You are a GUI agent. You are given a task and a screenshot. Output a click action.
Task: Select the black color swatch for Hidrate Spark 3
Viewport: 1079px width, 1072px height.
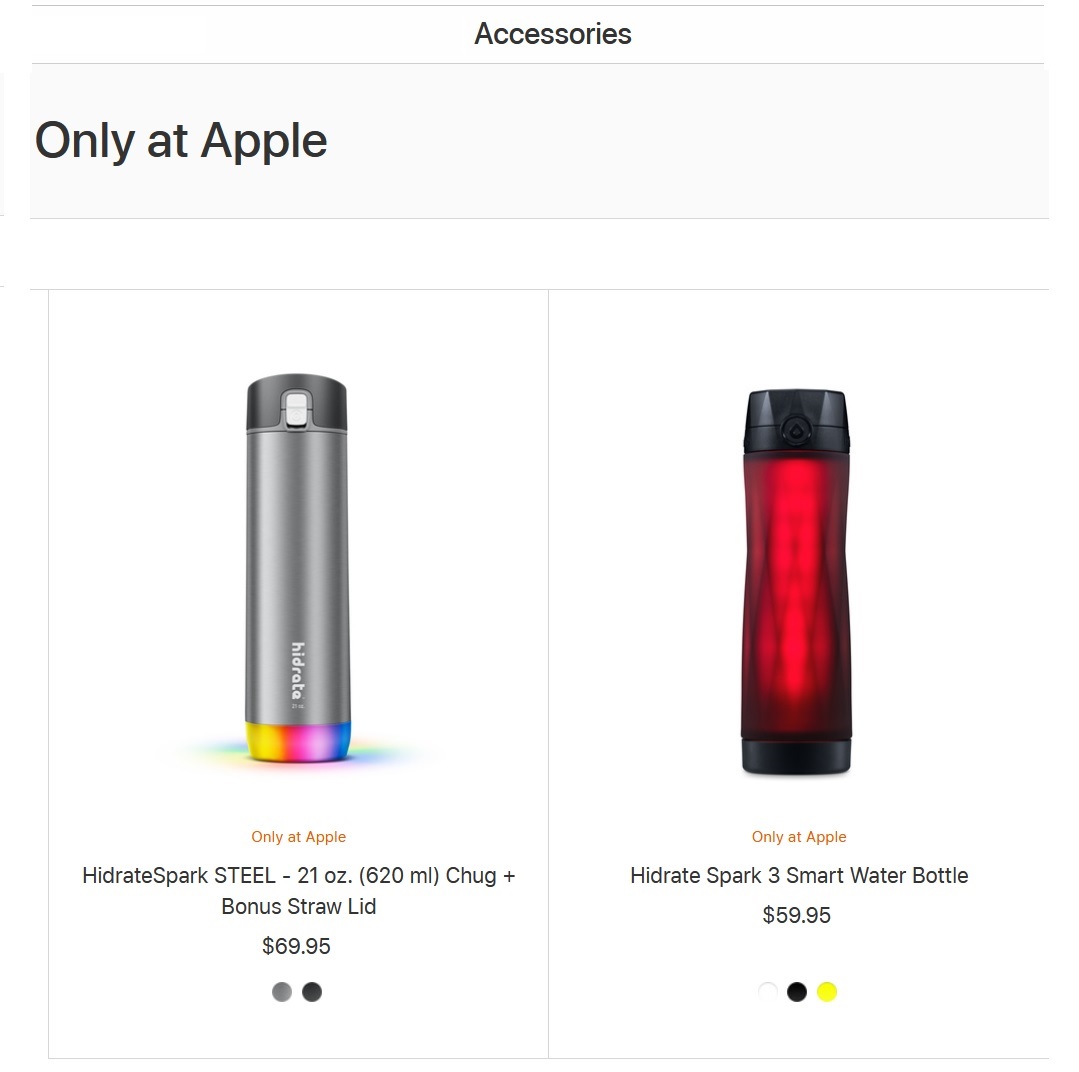point(797,992)
